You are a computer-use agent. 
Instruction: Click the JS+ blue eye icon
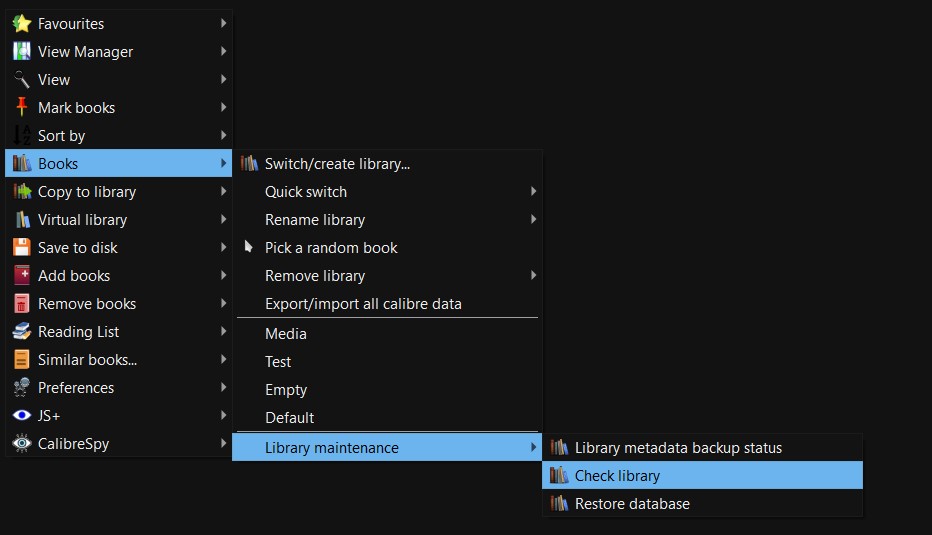click(x=21, y=416)
